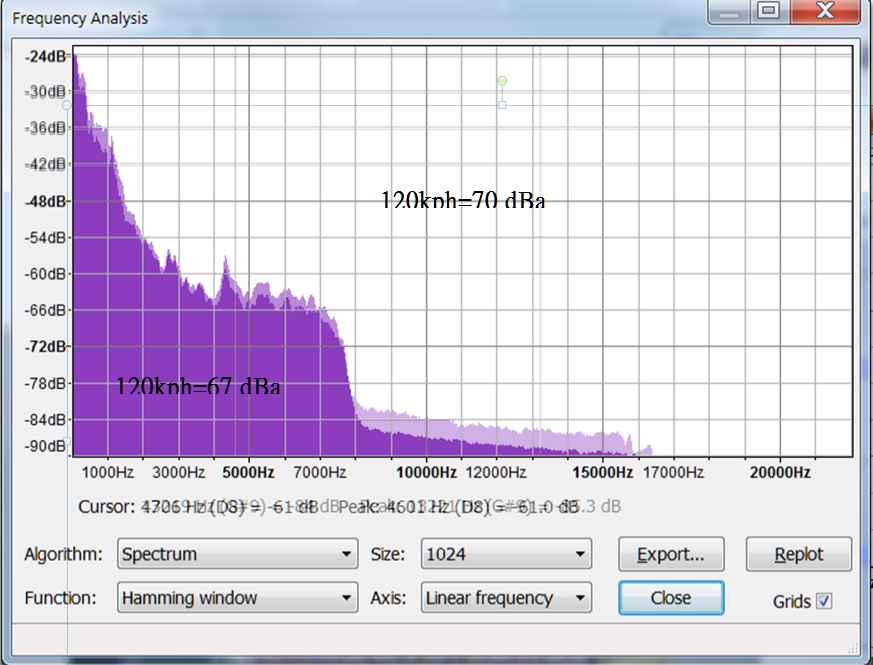The width and height of the screenshot is (873, 665).
Task: Click the -48dB label on the vertical axis
Action: (x=45, y=201)
